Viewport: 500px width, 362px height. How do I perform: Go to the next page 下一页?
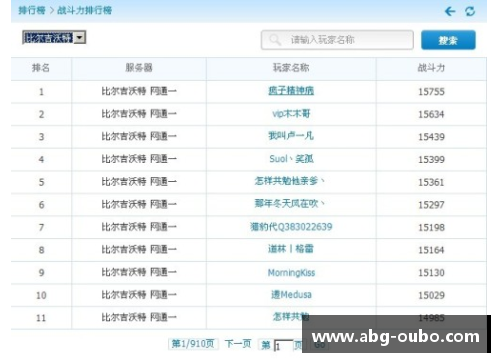pyautogui.click(x=238, y=344)
